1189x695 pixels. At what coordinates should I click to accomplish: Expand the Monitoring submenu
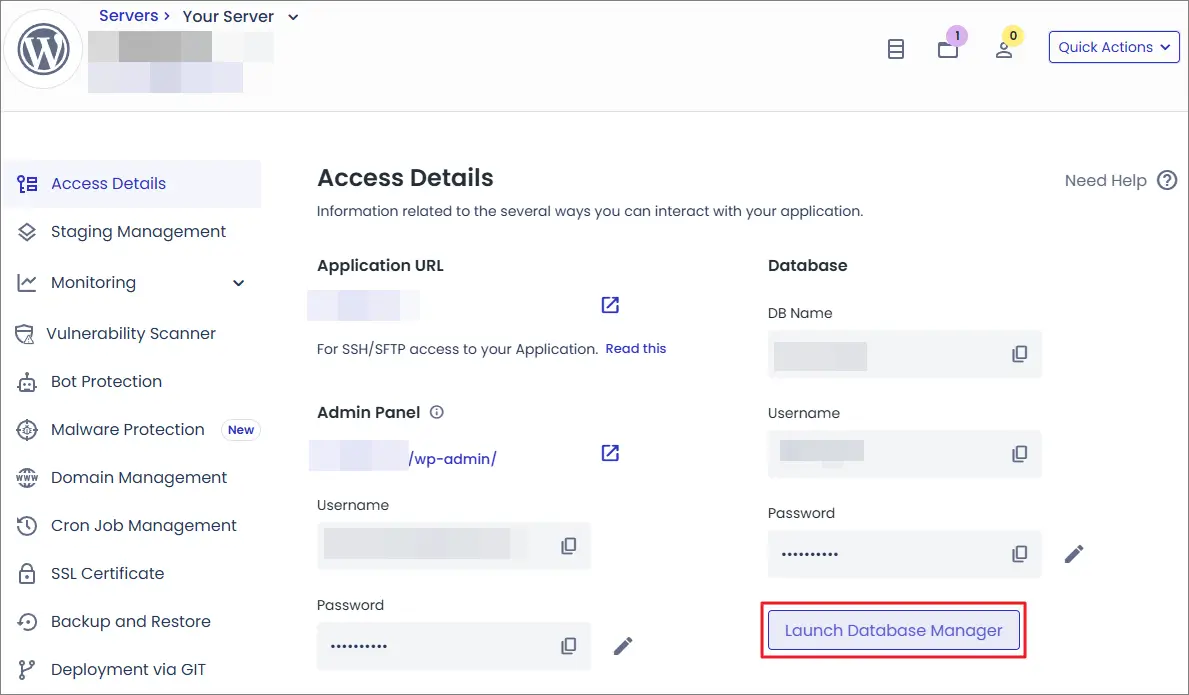pyautogui.click(x=238, y=283)
